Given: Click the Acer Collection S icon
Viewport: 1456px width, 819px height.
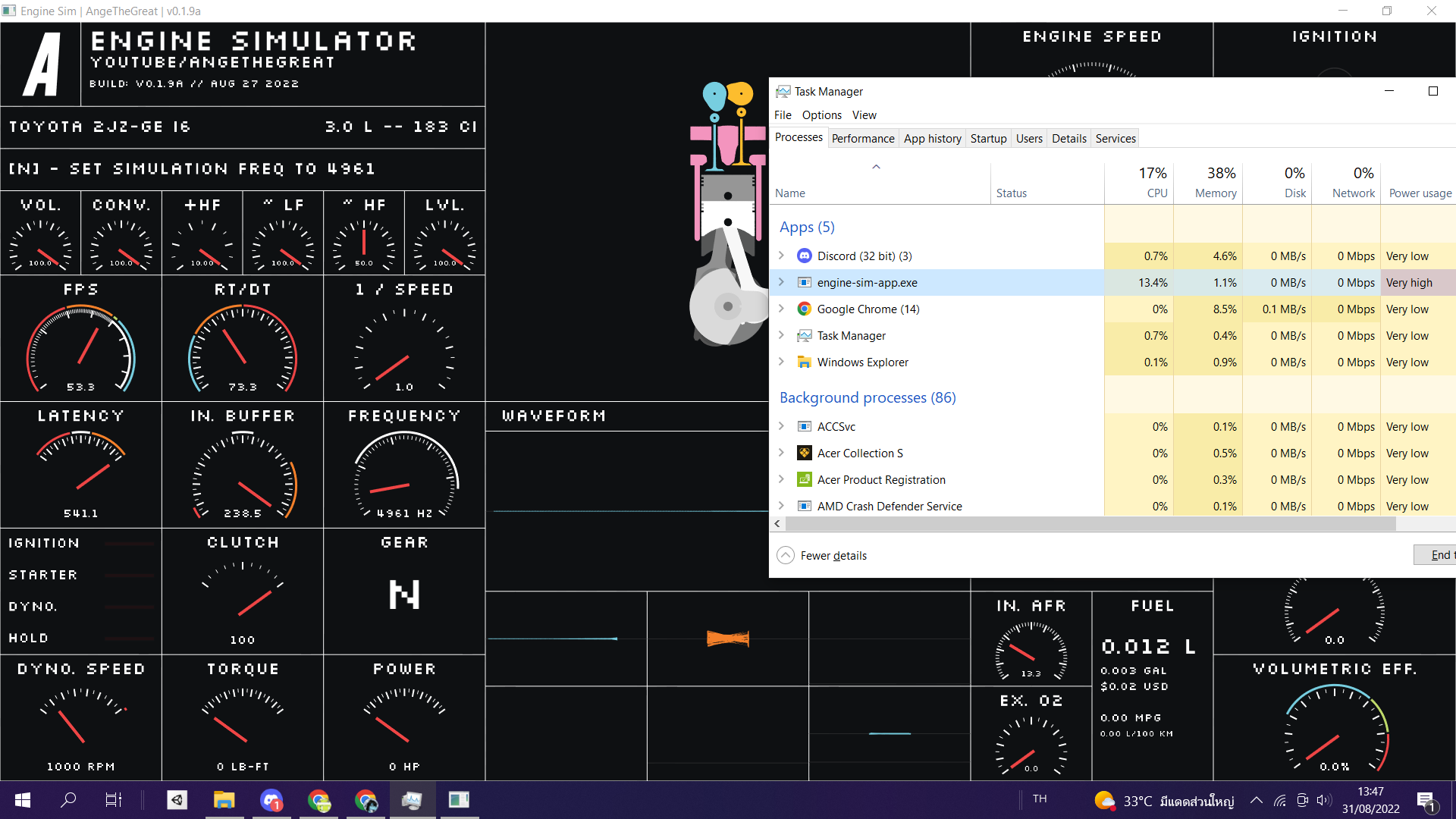Looking at the screenshot, I should [x=804, y=453].
